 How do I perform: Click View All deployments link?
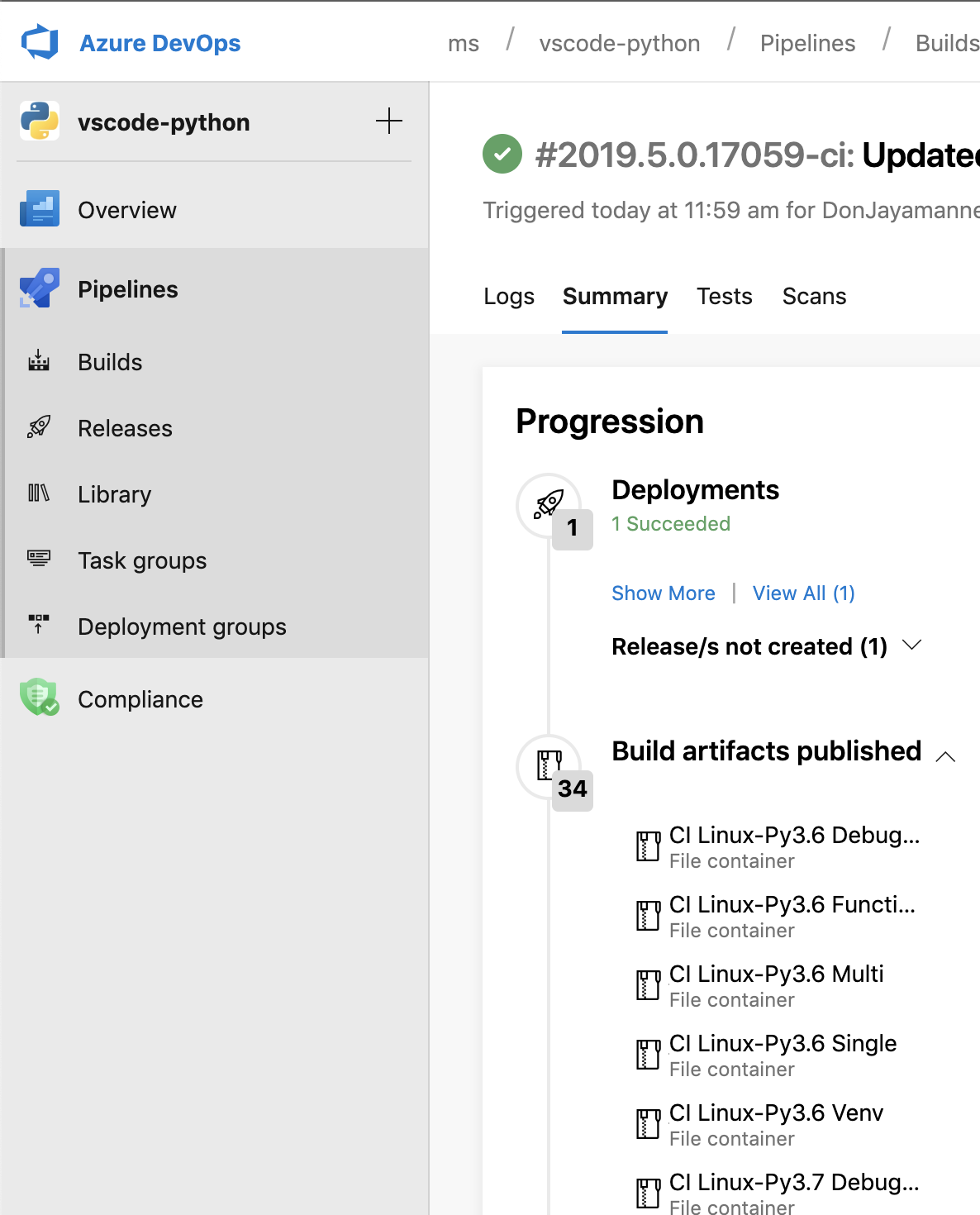(x=803, y=593)
